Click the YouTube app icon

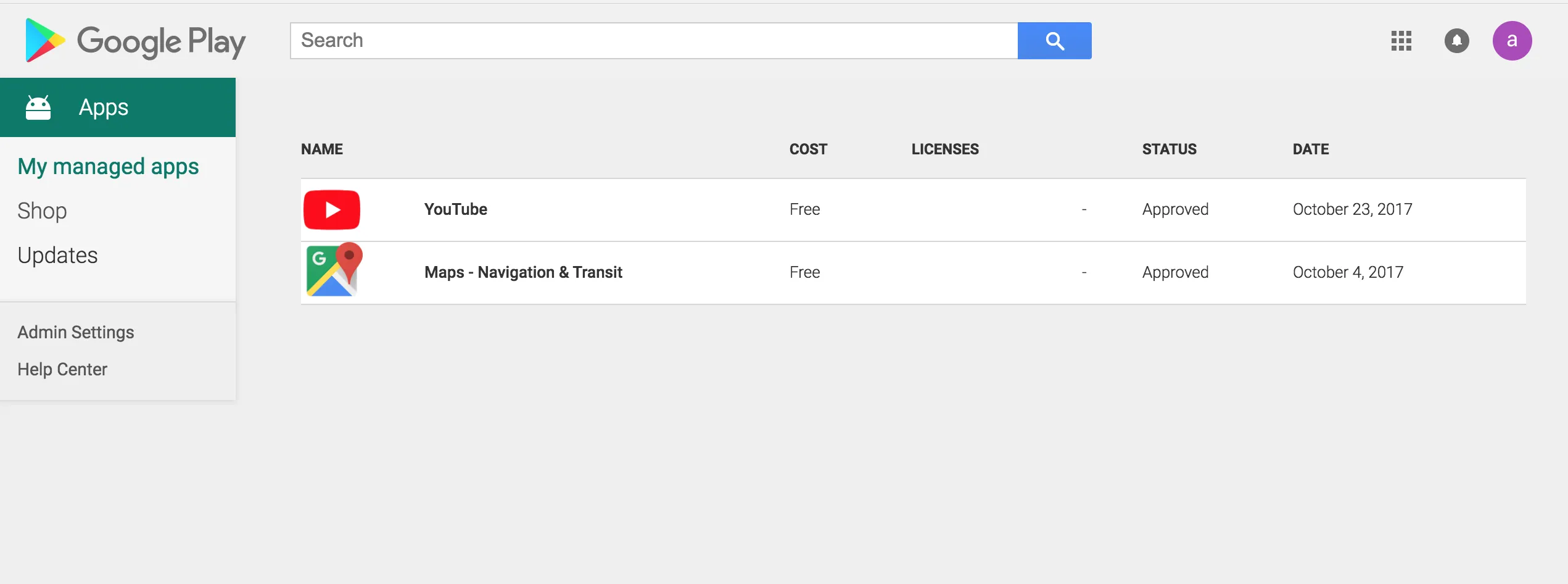click(x=332, y=210)
